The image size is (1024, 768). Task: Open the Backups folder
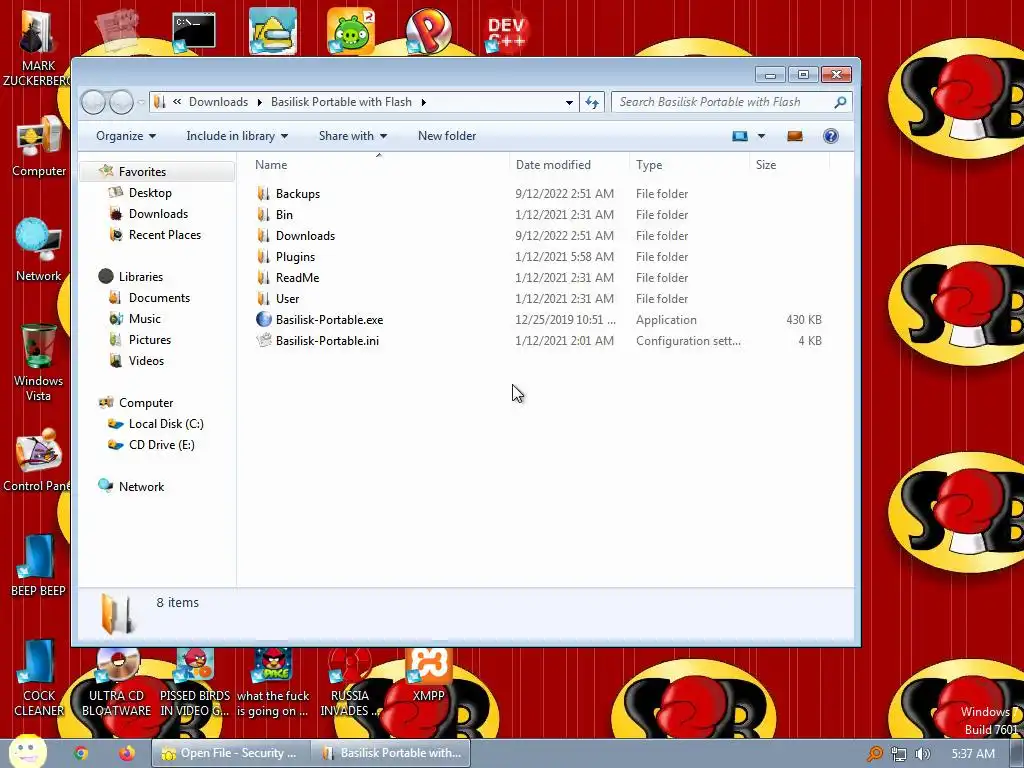tap(297, 194)
